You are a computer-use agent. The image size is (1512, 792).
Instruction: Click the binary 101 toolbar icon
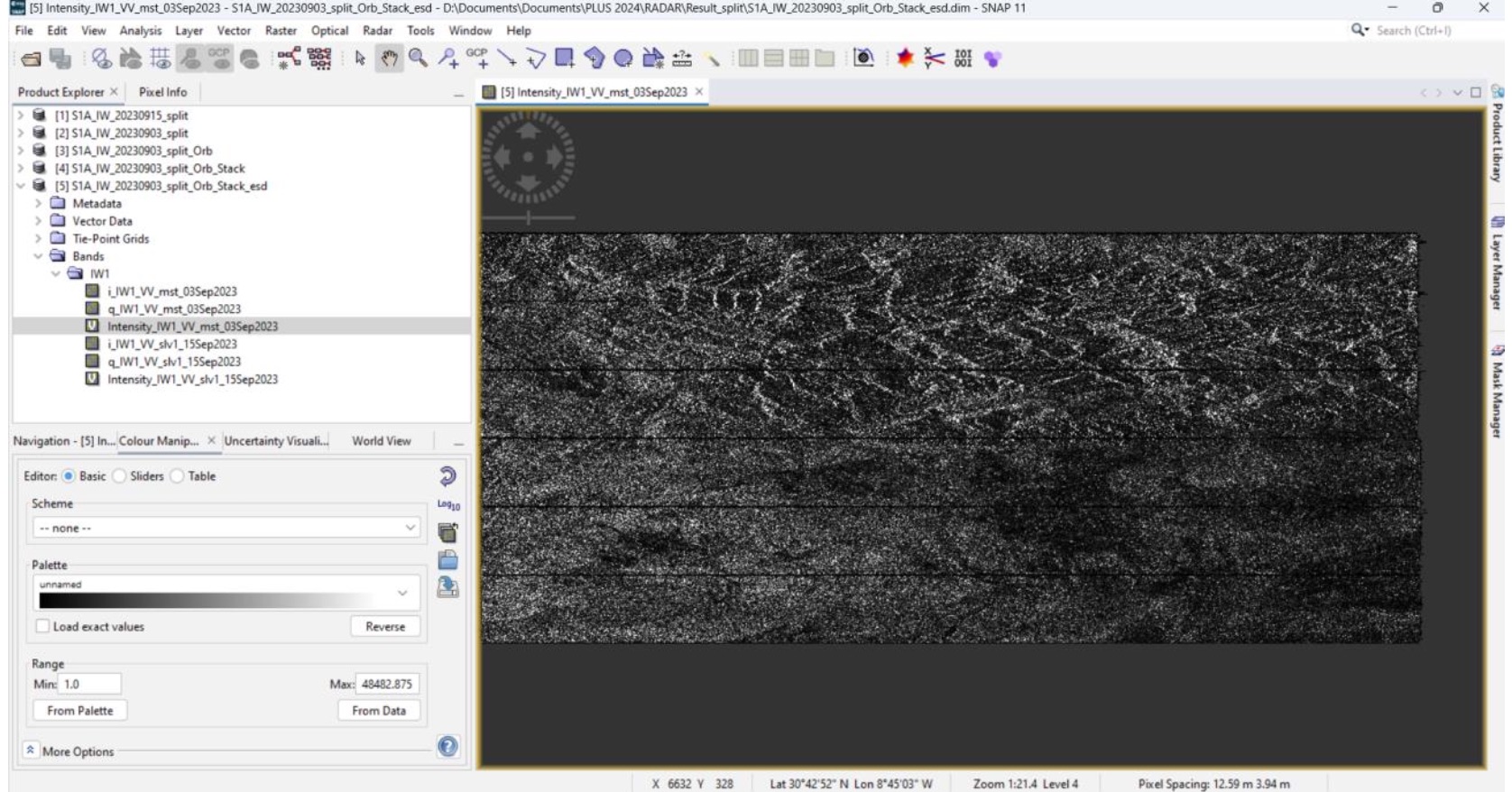(x=963, y=60)
